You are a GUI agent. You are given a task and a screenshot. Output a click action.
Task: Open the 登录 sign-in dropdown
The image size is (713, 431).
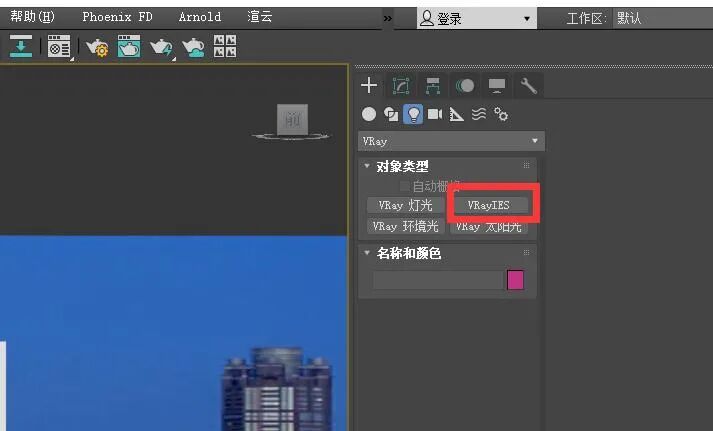[477, 18]
